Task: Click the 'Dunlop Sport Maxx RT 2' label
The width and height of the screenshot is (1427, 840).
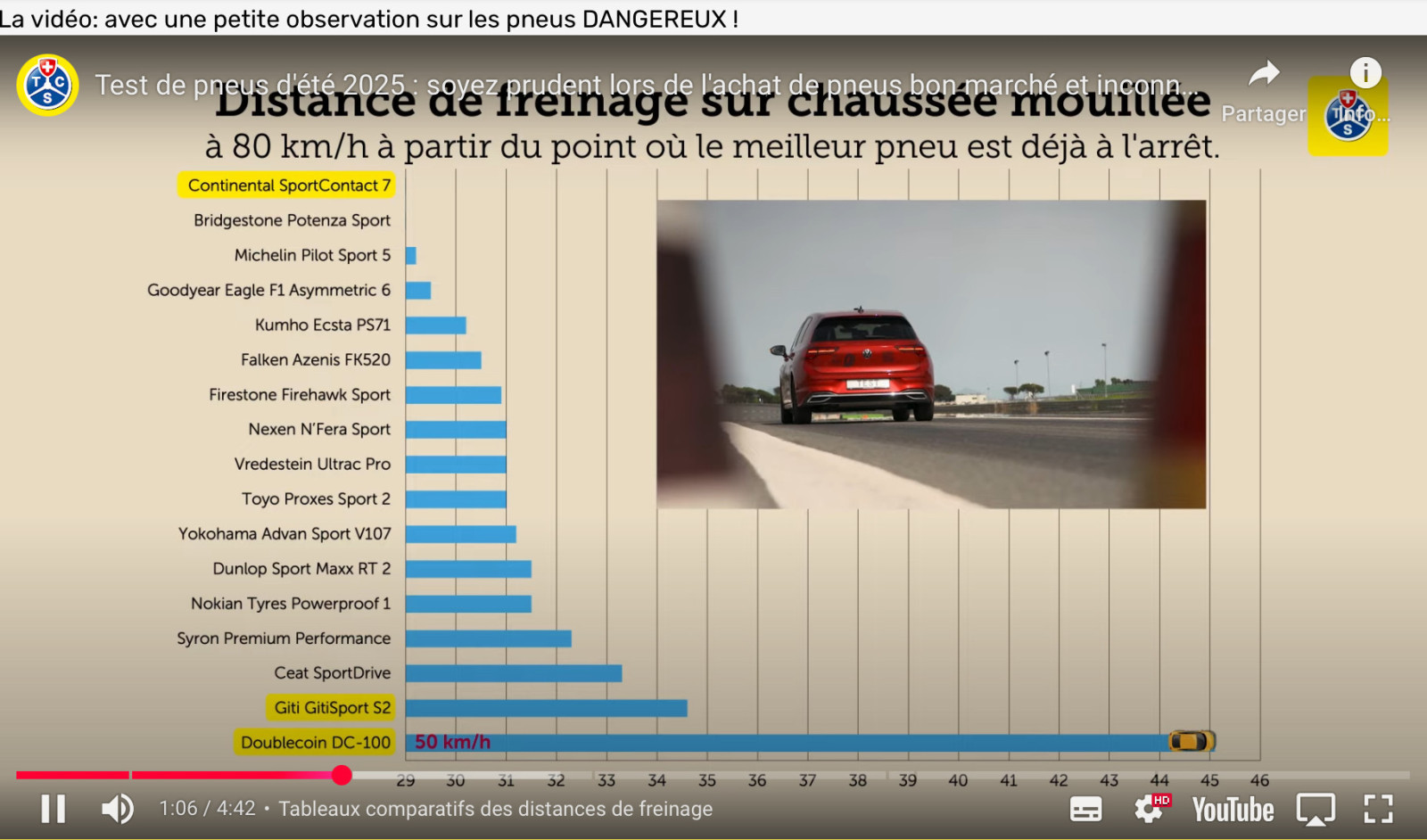Action: click(x=301, y=568)
